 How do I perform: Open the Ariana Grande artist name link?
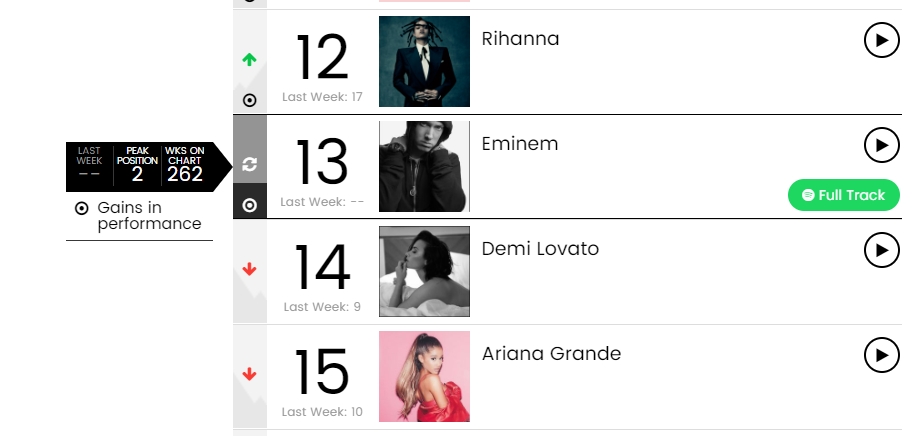pyautogui.click(x=551, y=353)
